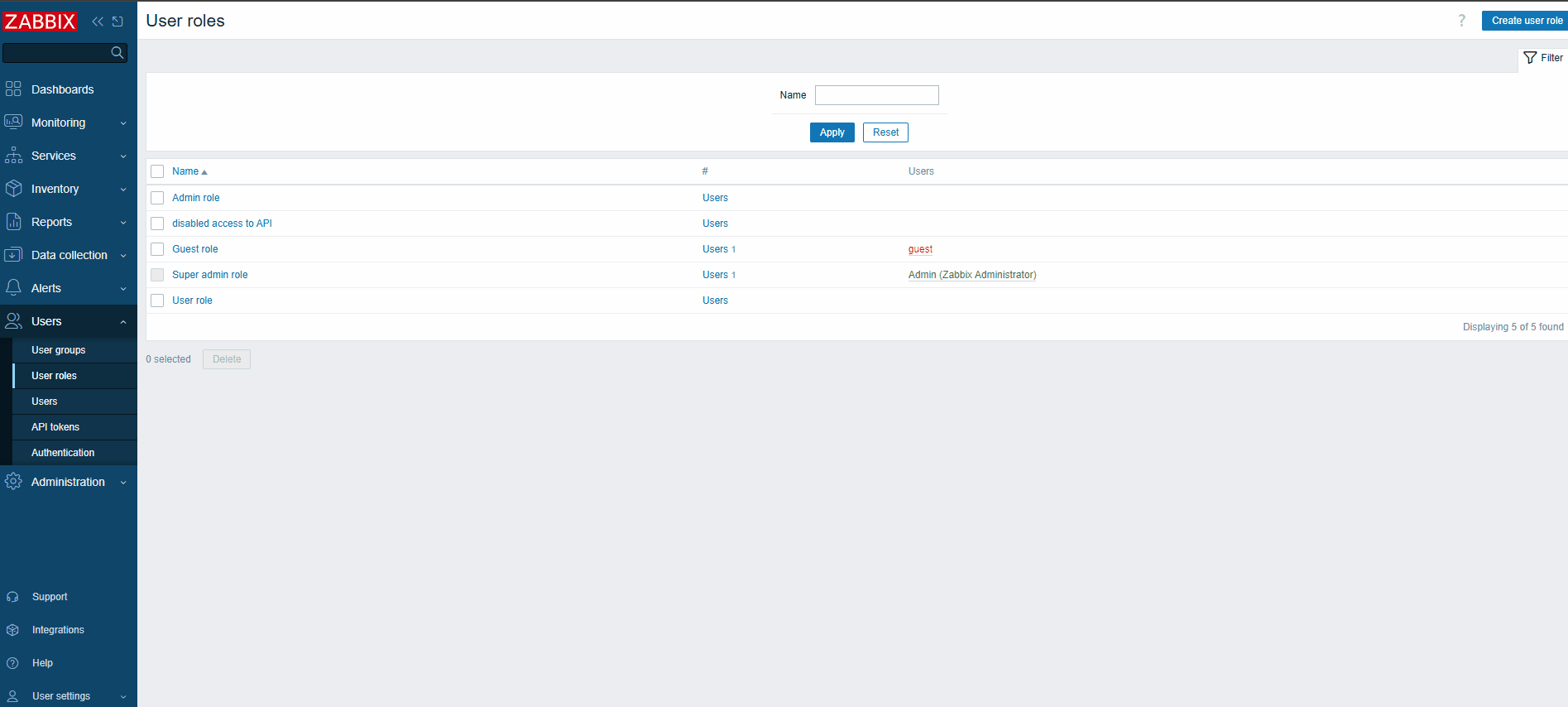Viewport: 1568px width, 707px height.
Task: Click the Create user role button
Action: coord(1526,21)
